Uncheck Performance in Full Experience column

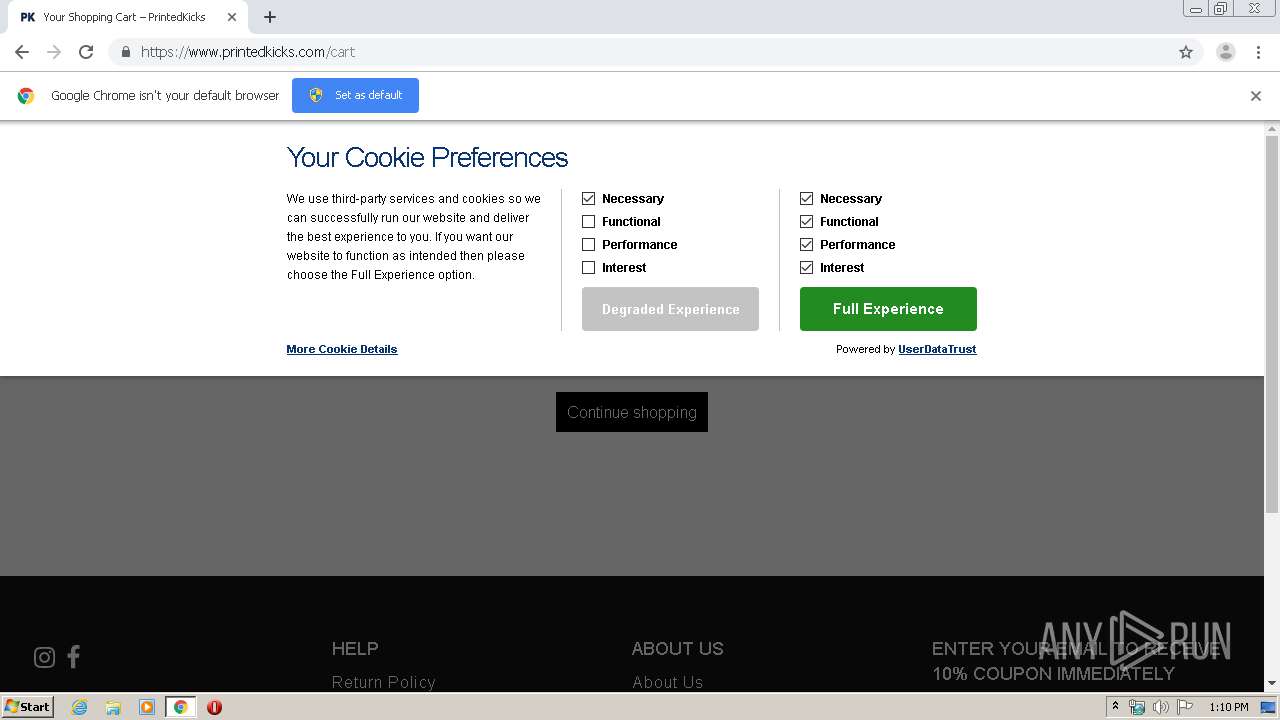(806, 244)
